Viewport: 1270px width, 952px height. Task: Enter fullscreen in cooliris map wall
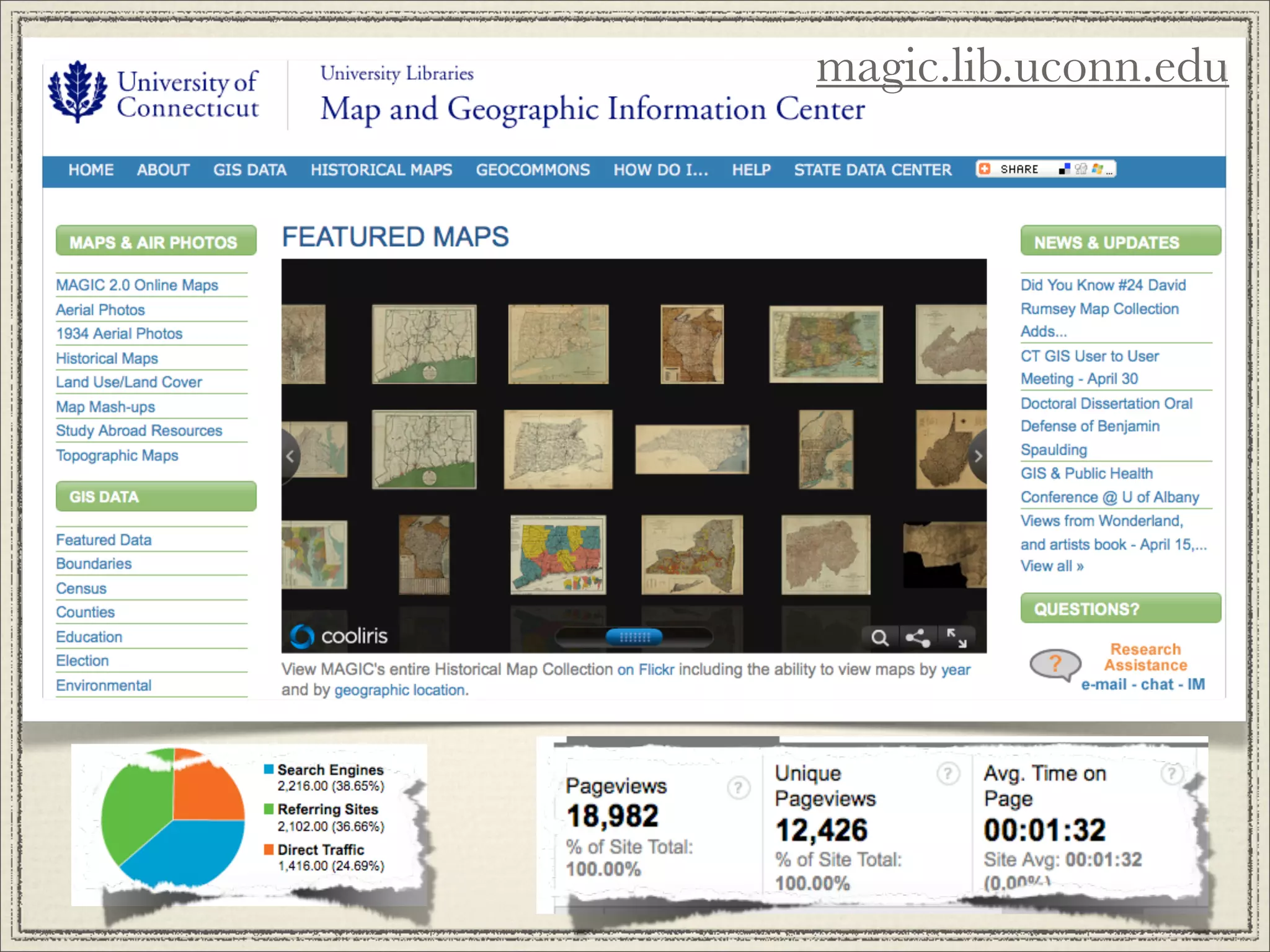(x=956, y=637)
